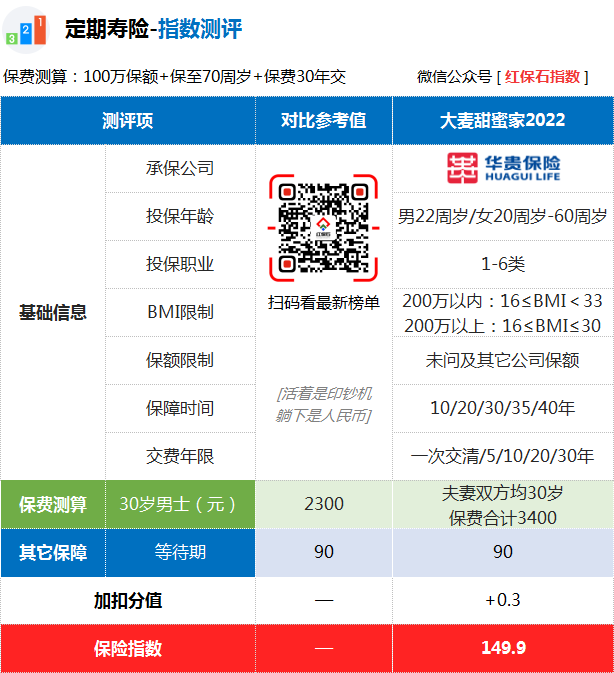Click the '大麦甜蜜家2022' column header
The height and width of the screenshot is (673, 614).
[x=502, y=120]
